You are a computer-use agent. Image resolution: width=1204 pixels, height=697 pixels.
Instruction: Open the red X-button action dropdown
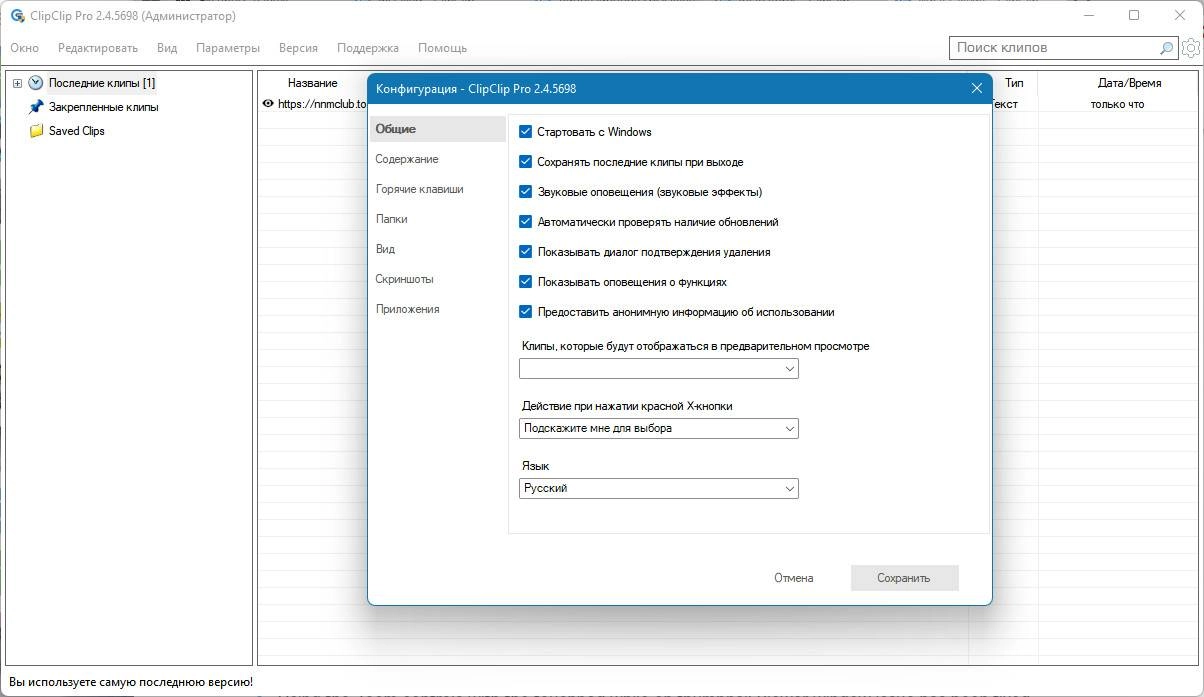pyautogui.click(x=659, y=428)
